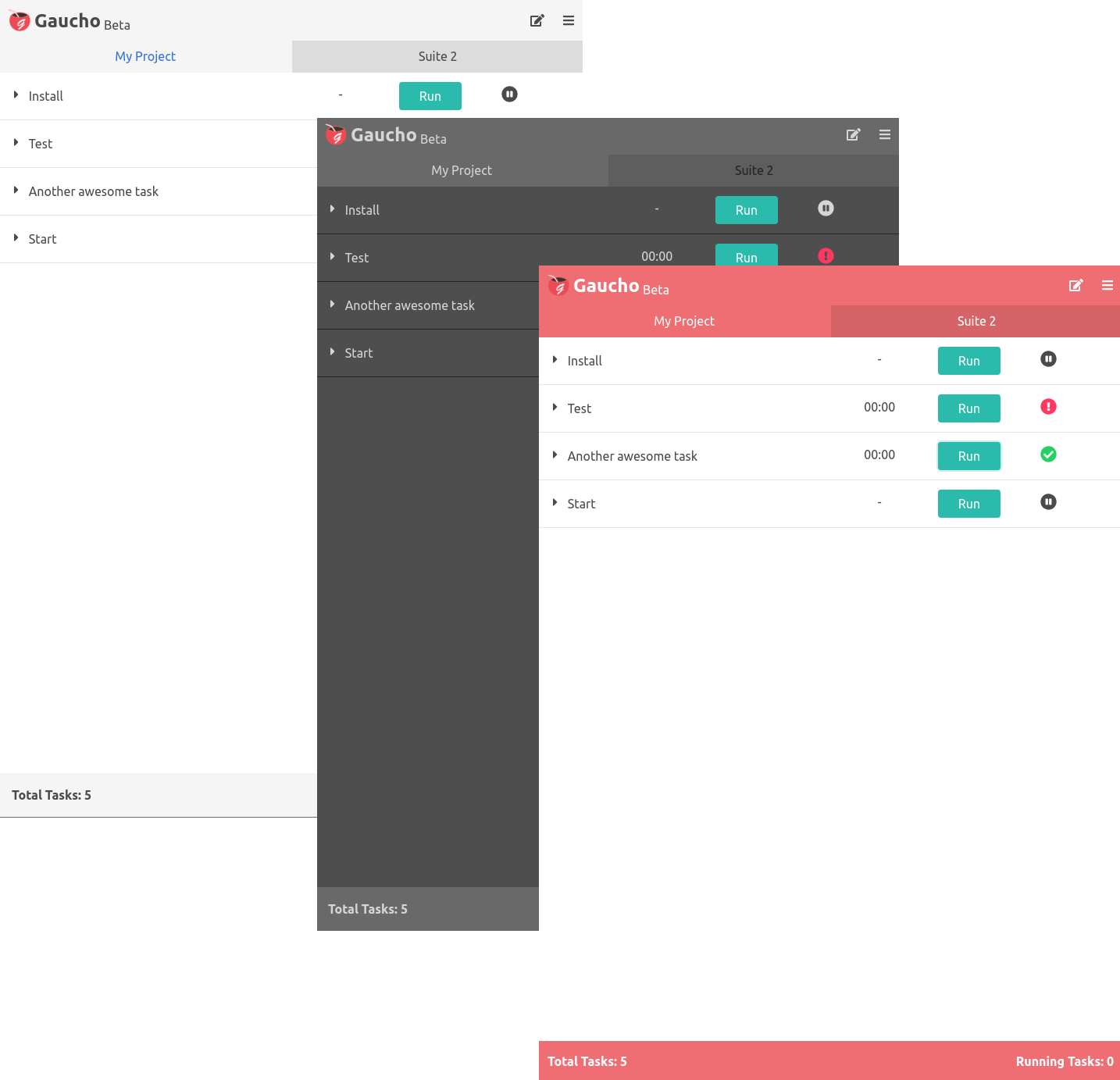Expand Another awesome task in the light window
Screen dimensions: 1120x1080
click(x=16, y=191)
